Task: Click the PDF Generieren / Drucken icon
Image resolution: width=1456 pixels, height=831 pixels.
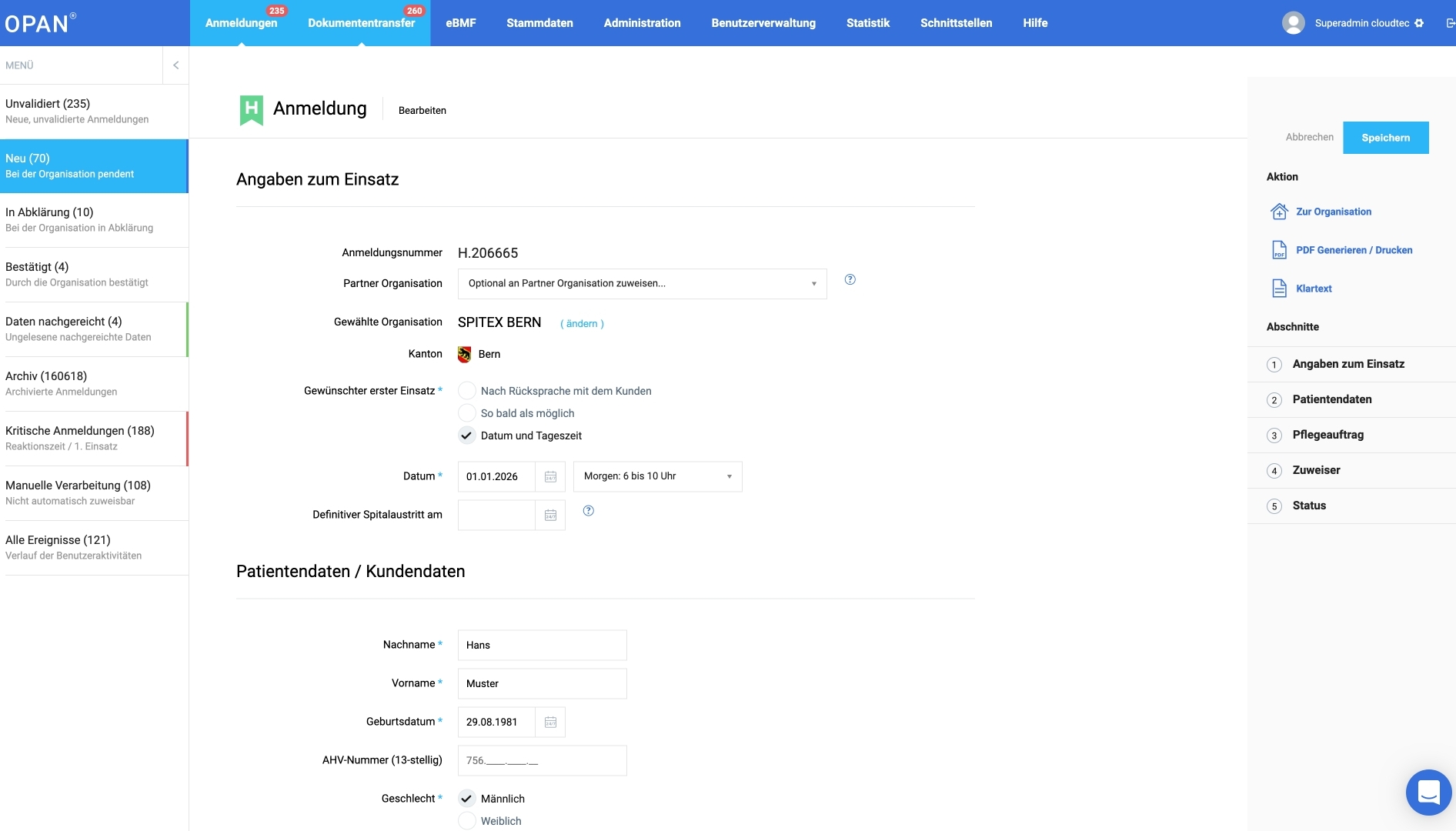Action: tap(1279, 250)
